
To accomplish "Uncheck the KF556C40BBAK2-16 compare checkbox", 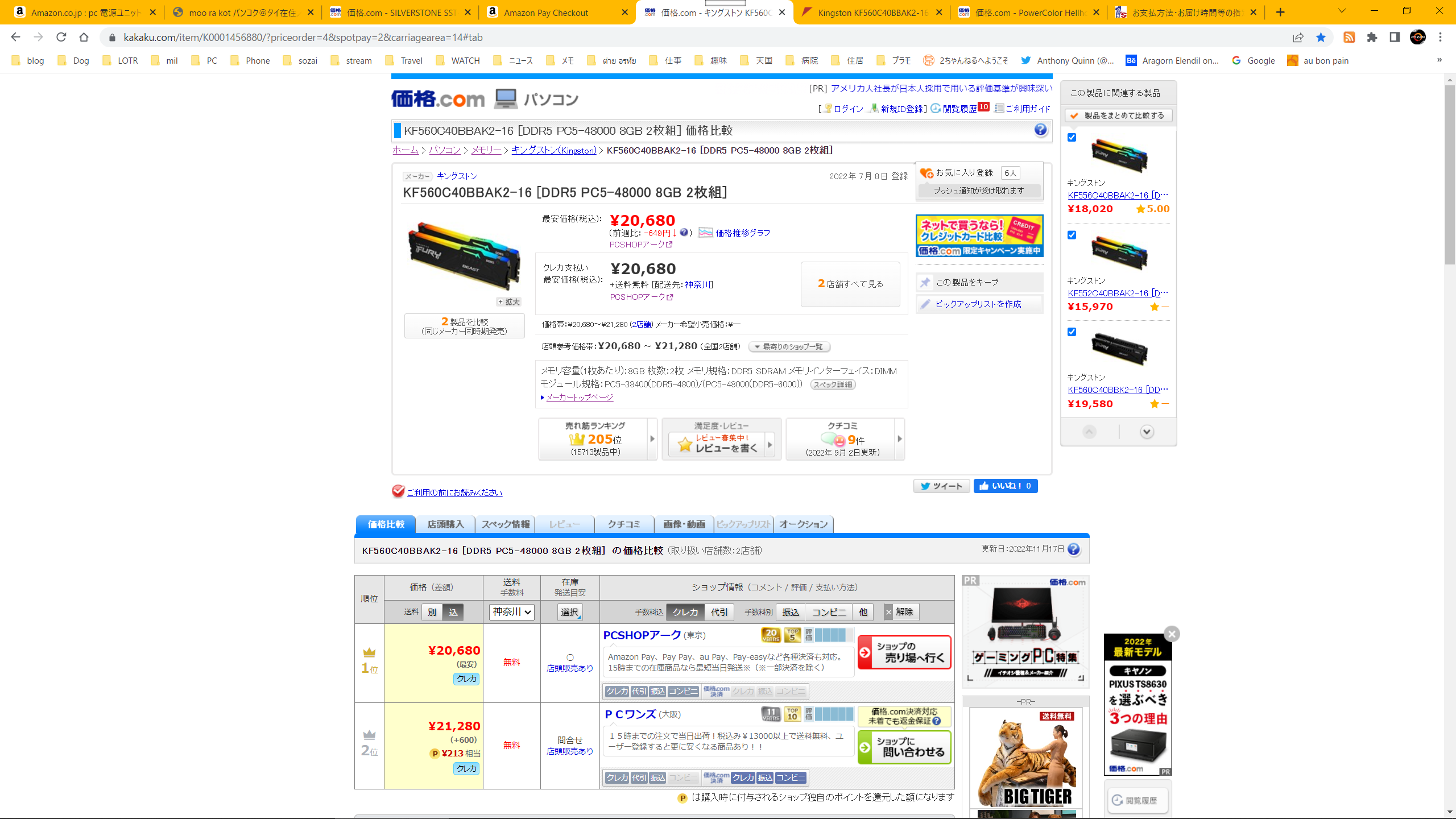I will click(1072, 137).
